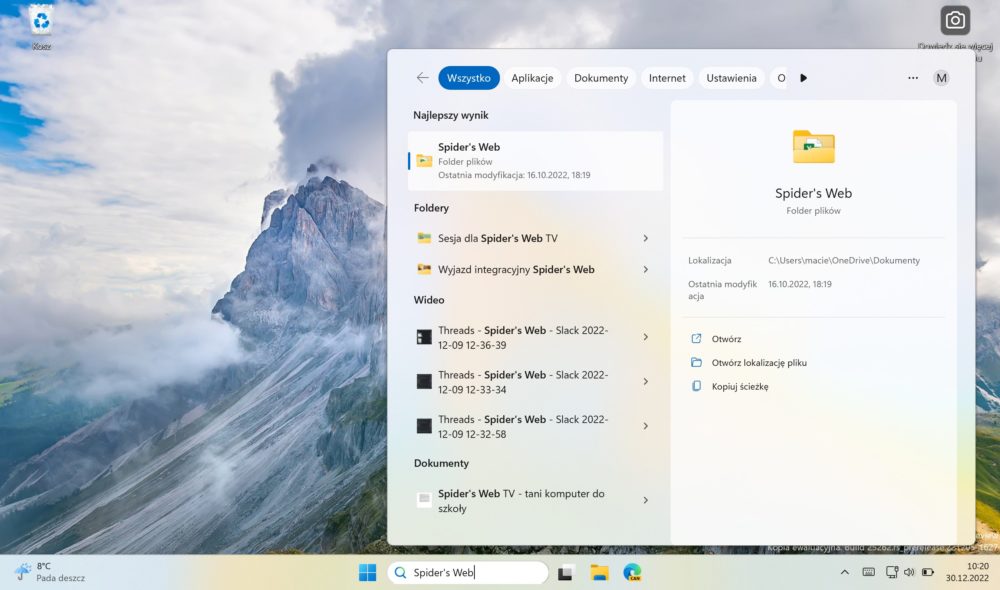Viewport: 1000px width, 590px height.
Task: Show more filter tabs with the play arrow
Action: (804, 78)
